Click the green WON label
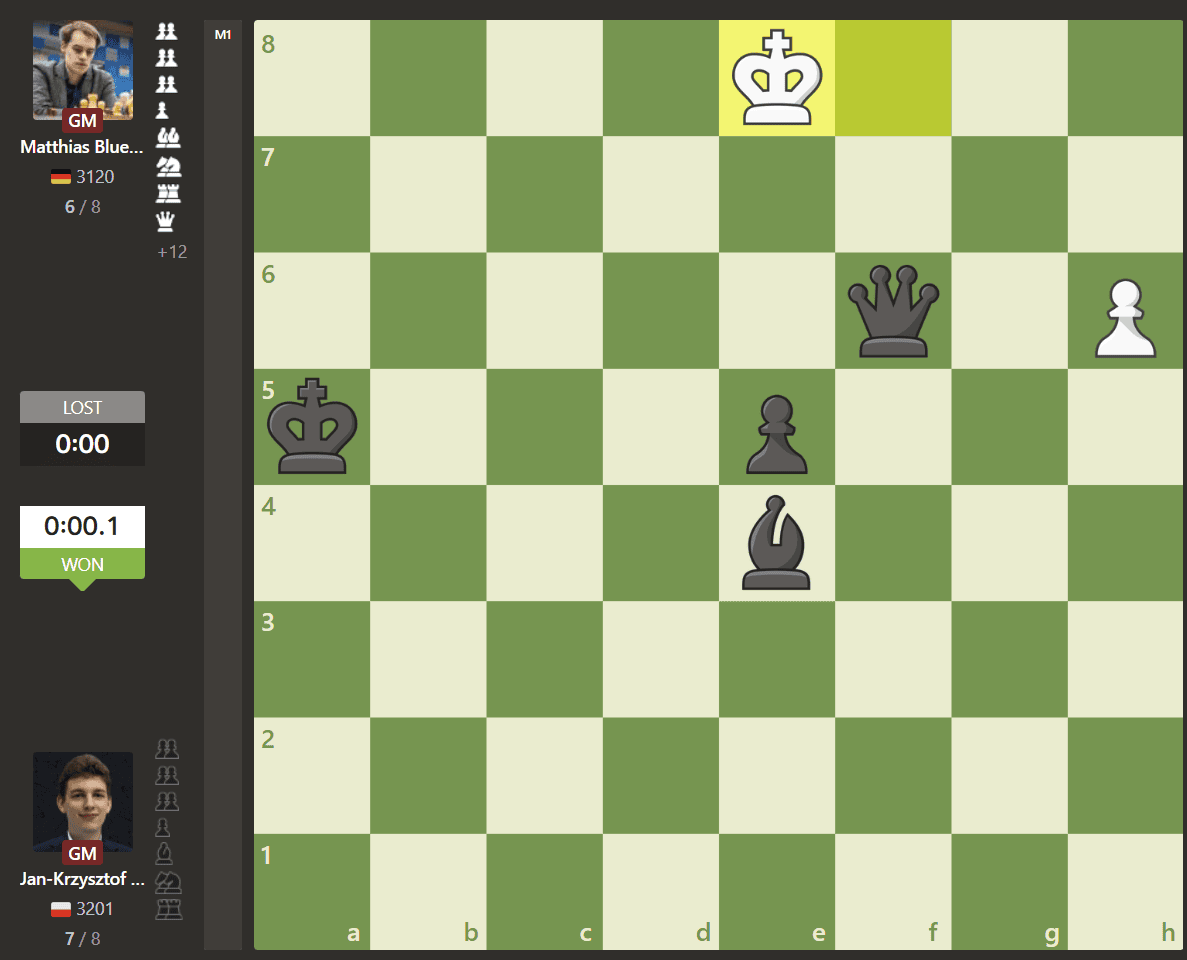 [x=82, y=564]
